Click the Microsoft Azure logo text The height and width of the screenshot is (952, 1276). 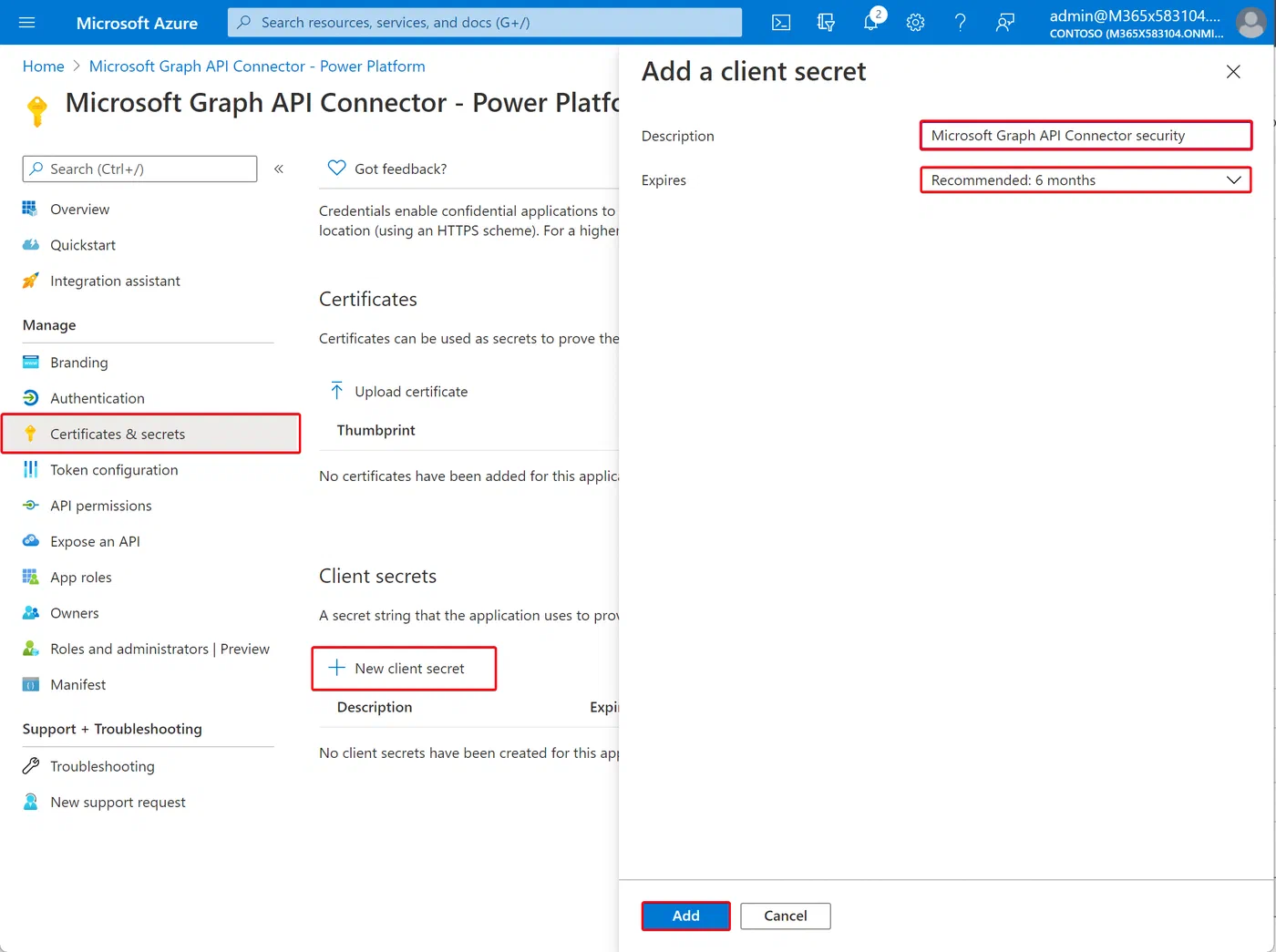point(137,23)
